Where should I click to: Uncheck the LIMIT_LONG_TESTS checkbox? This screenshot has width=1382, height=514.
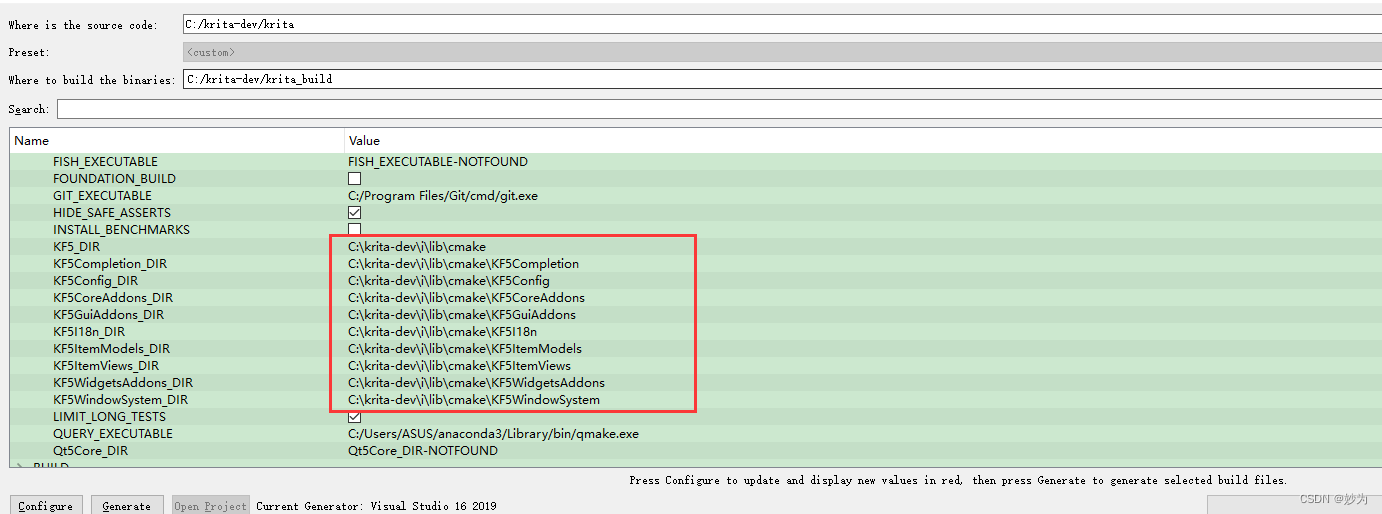pos(354,416)
